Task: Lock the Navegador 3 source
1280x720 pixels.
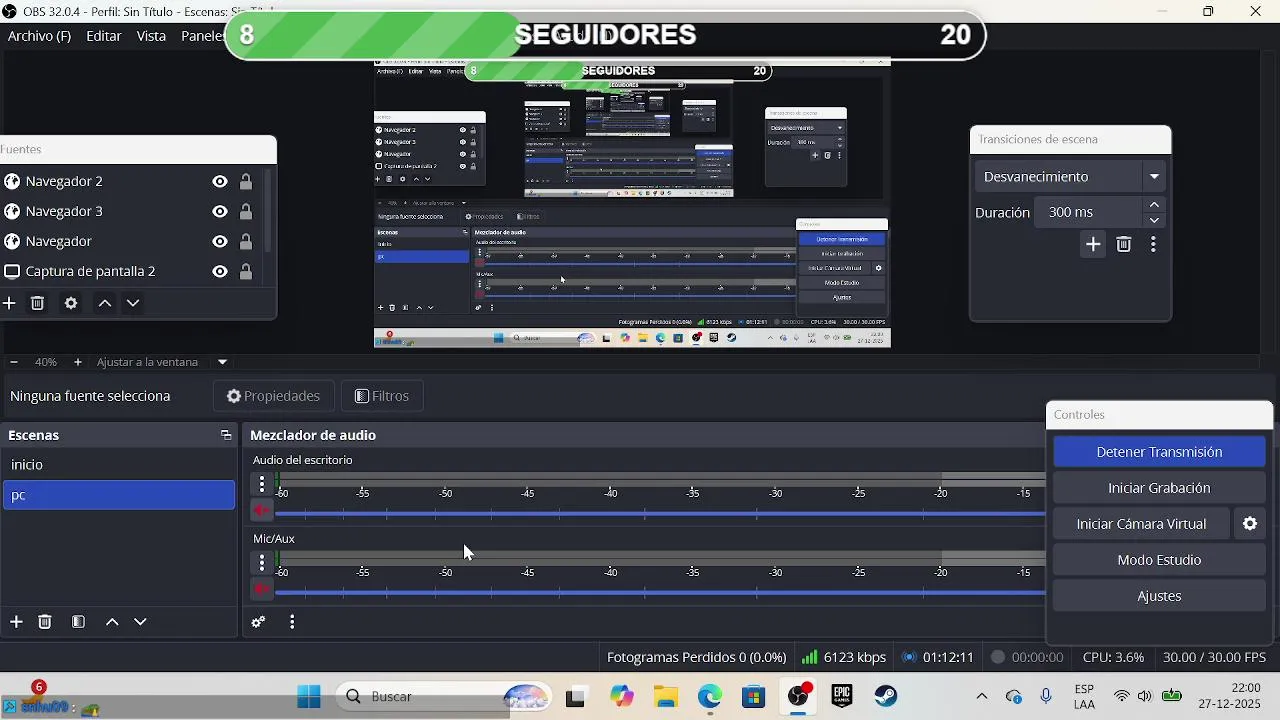Action: (x=246, y=211)
